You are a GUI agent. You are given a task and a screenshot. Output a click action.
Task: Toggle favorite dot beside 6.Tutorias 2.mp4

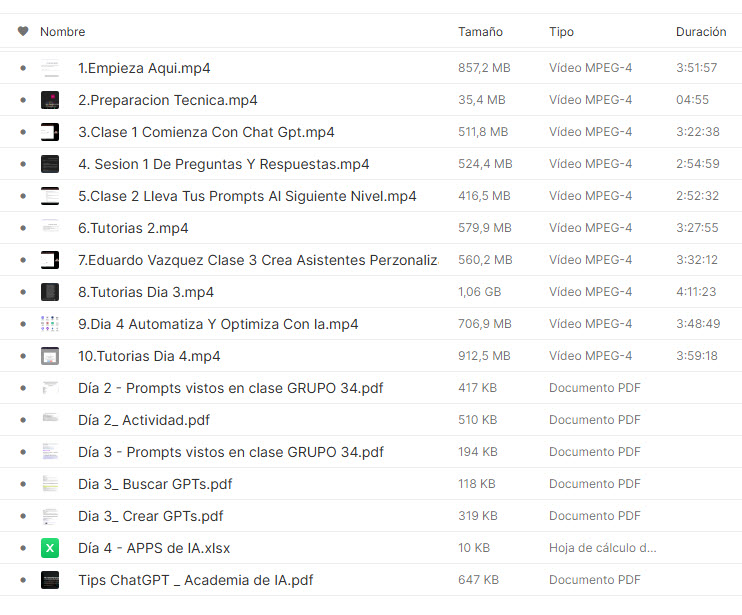tap(23, 228)
